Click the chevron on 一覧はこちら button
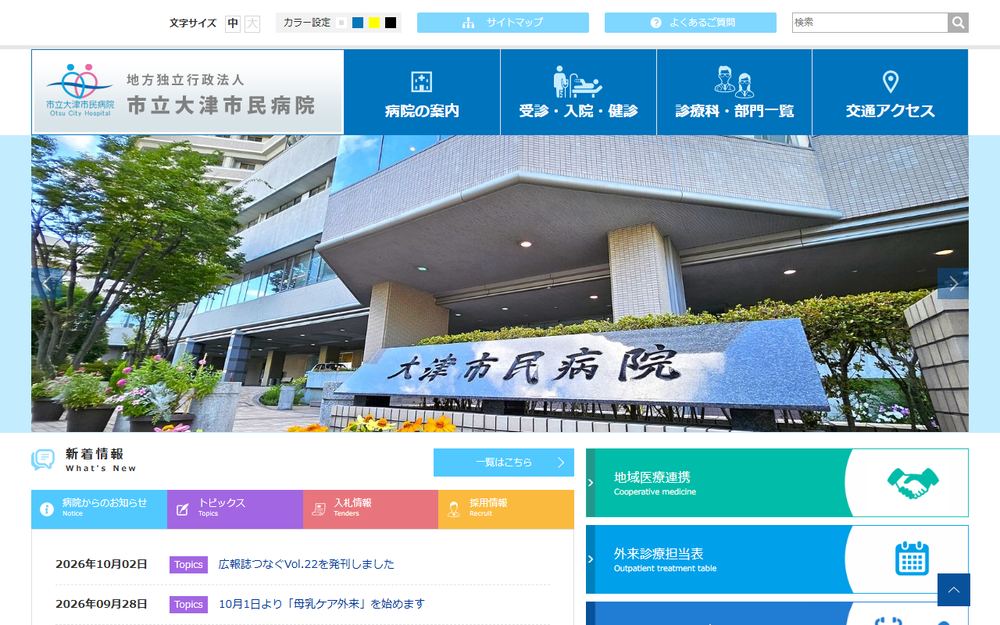 point(561,462)
